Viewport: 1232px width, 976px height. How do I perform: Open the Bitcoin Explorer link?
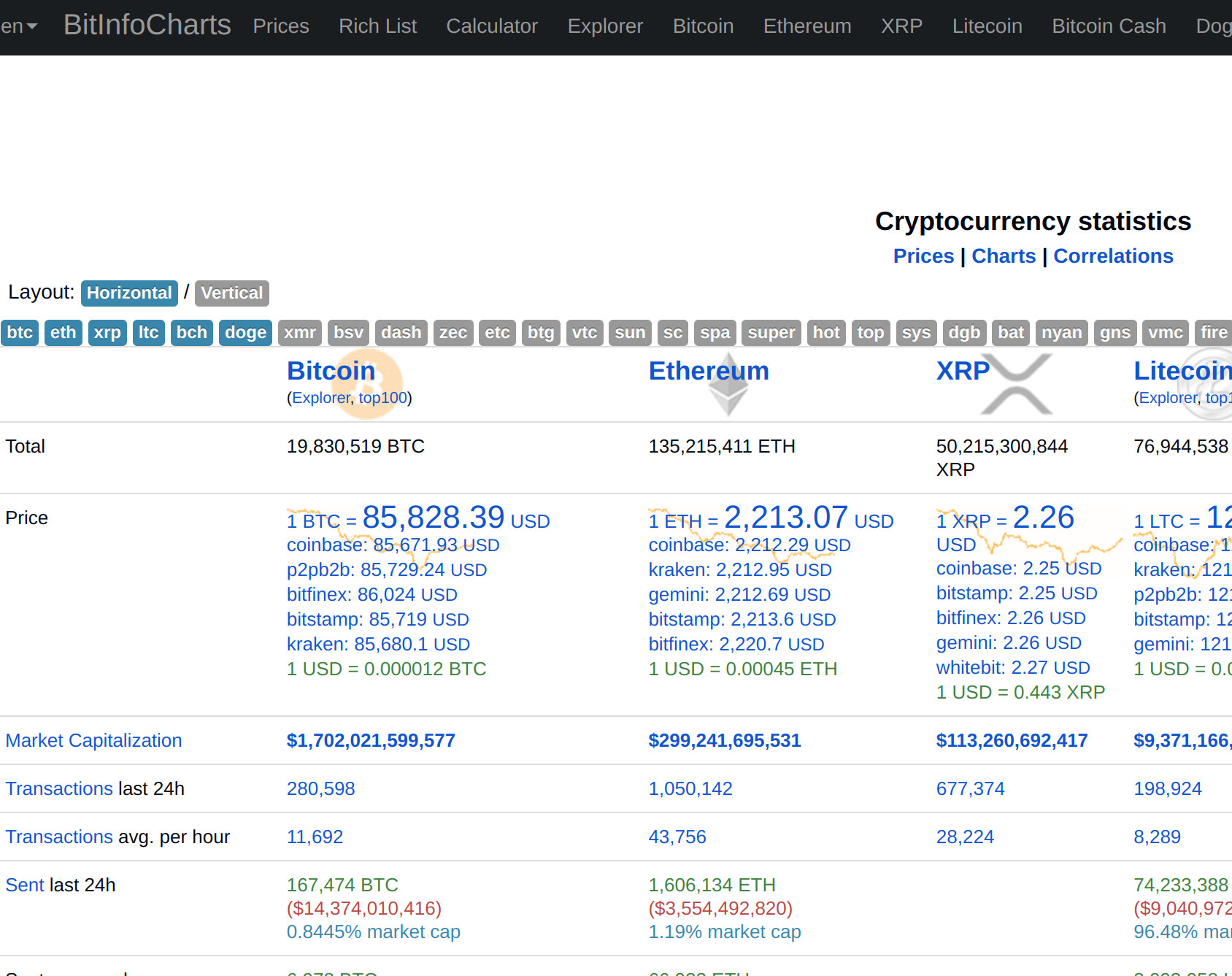click(321, 398)
